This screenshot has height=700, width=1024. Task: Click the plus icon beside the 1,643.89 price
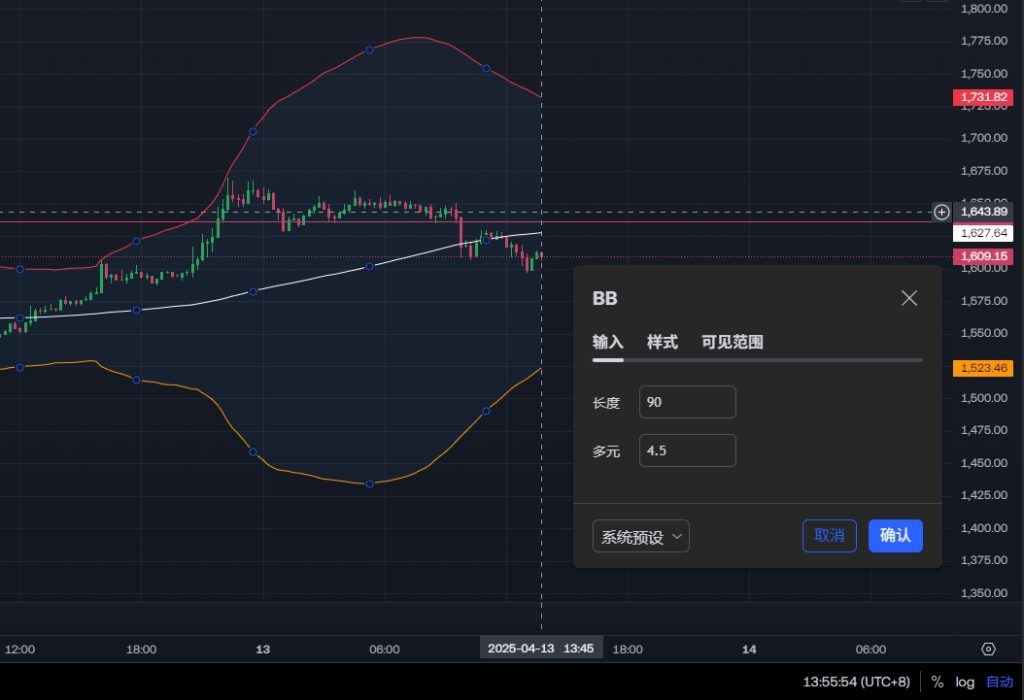coord(941,212)
